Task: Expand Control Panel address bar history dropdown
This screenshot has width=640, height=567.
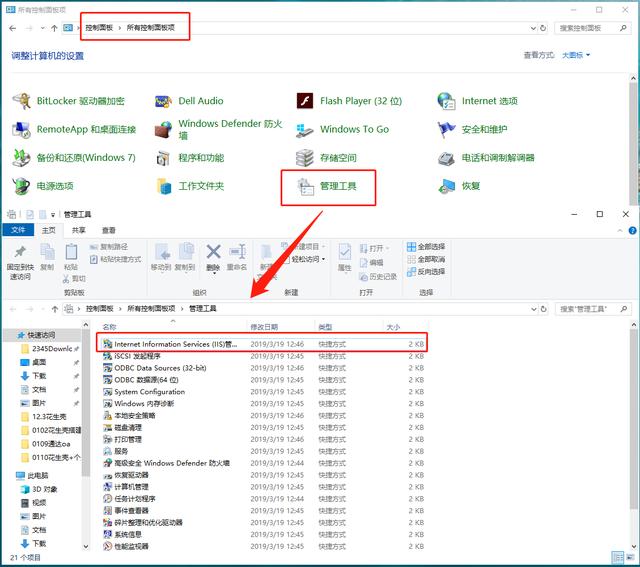Action: 533,28
